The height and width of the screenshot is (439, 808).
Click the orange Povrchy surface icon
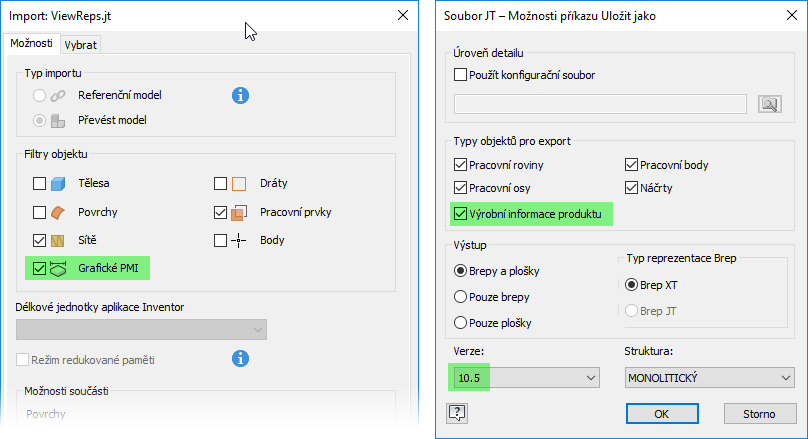(x=58, y=212)
